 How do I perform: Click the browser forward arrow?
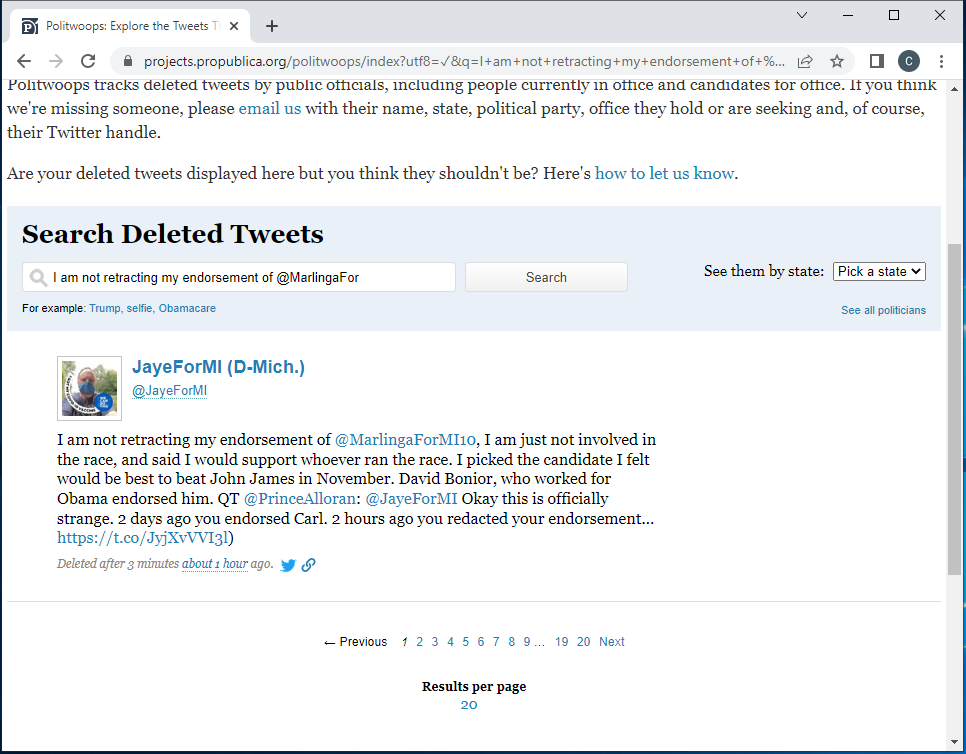point(56,61)
